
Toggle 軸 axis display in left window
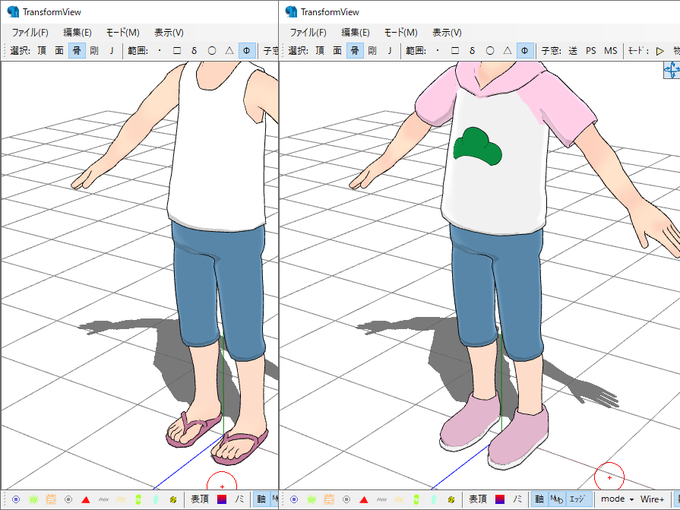261,499
